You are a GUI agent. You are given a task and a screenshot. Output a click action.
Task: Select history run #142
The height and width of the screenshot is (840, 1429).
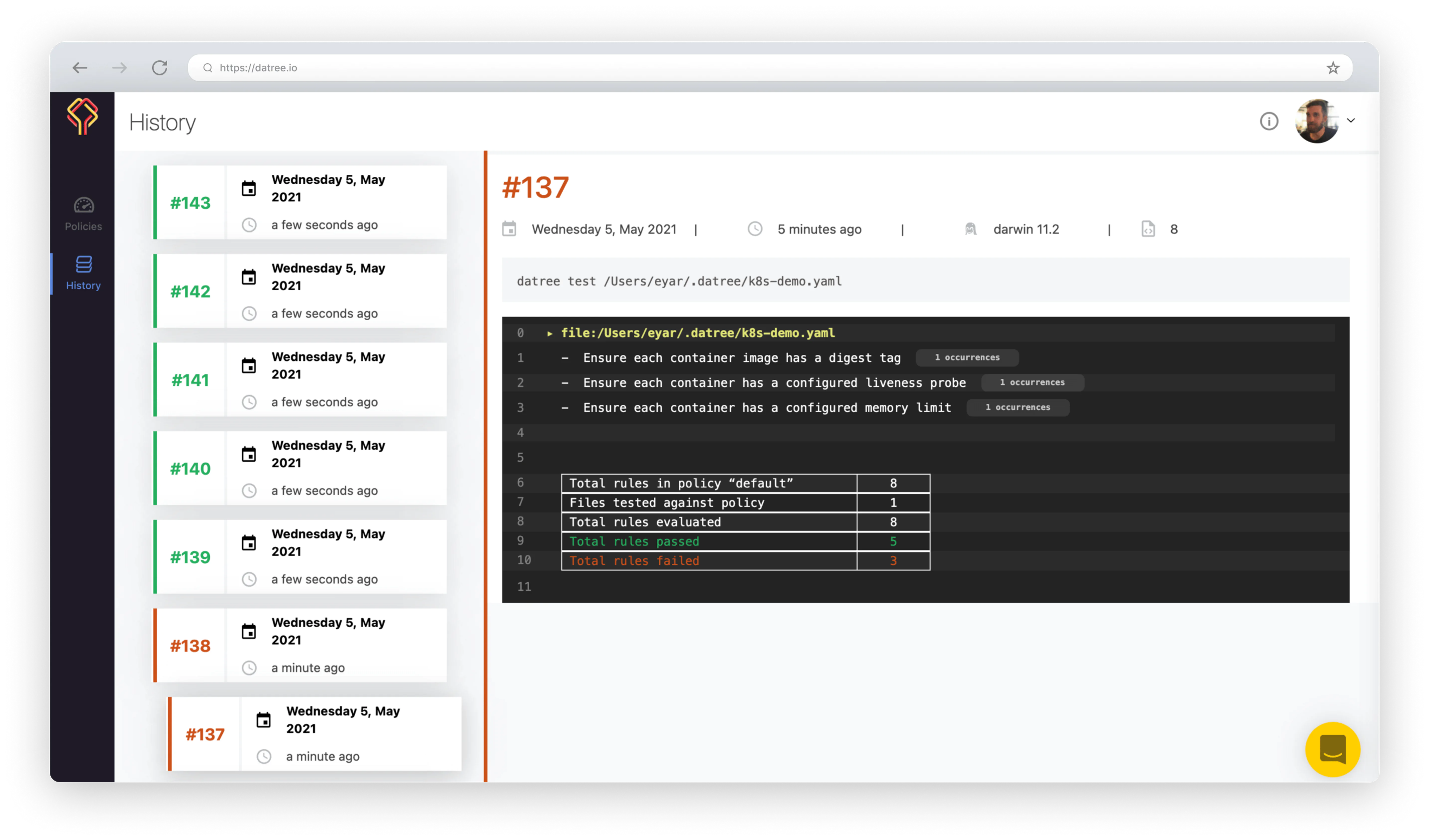point(301,291)
